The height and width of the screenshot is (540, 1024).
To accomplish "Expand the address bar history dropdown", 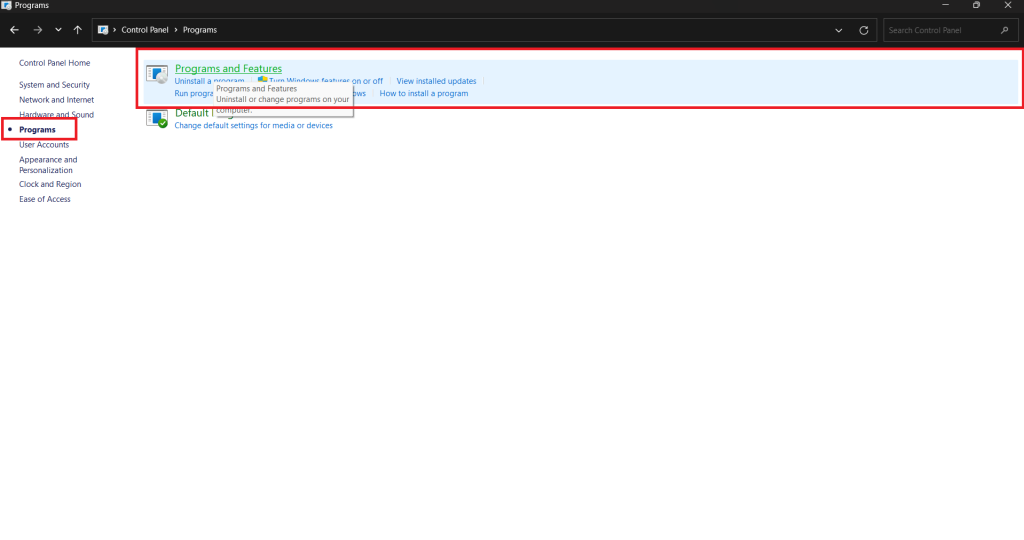I will coord(839,30).
